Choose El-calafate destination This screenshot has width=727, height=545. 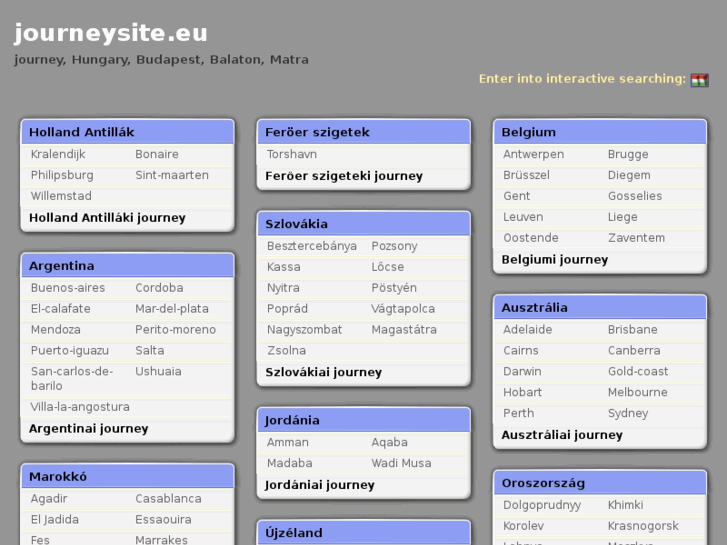(61, 308)
